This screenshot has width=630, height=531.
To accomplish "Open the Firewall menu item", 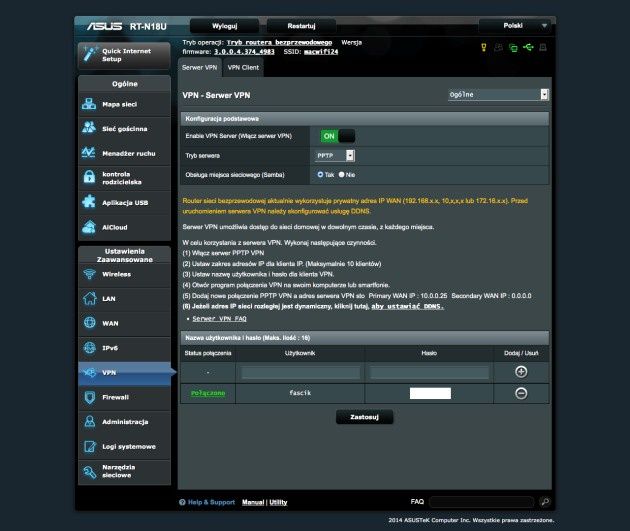I will point(125,397).
